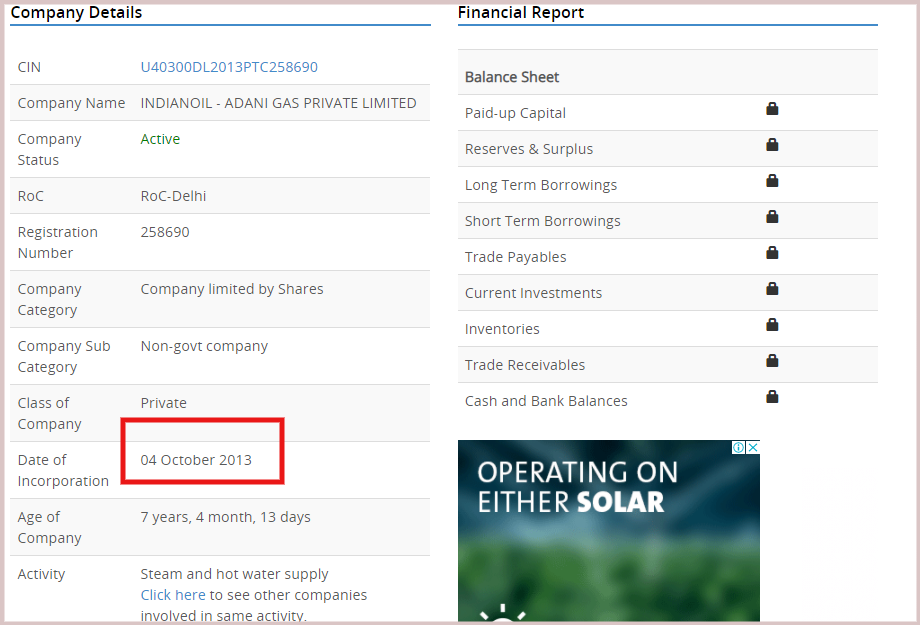The image size is (920, 625).
Task: Click the lock icon for Long Term Borrowings
Action: (x=772, y=181)
